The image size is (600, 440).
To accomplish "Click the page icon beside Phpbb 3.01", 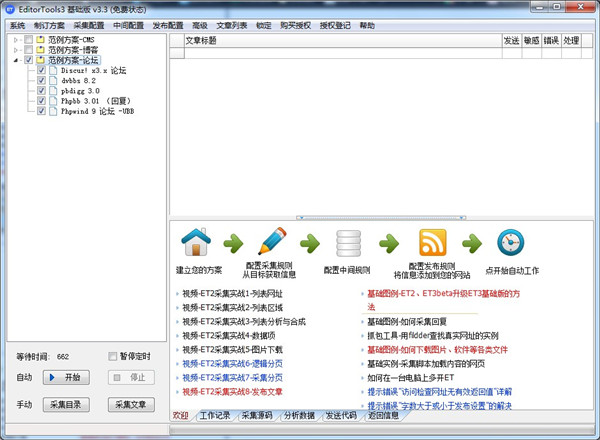I will (x=53, y=101).
